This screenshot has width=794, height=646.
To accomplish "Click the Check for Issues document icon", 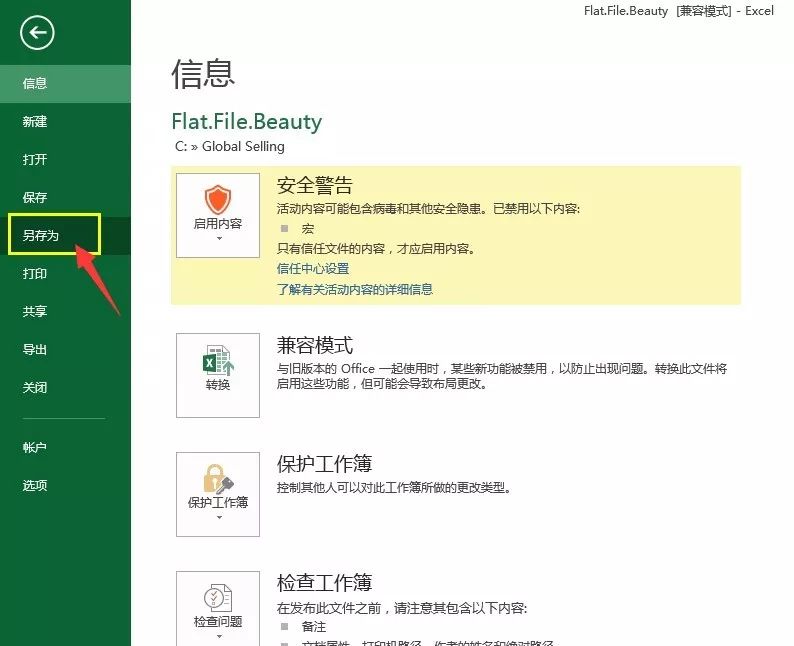I will [x=218, y=598].
